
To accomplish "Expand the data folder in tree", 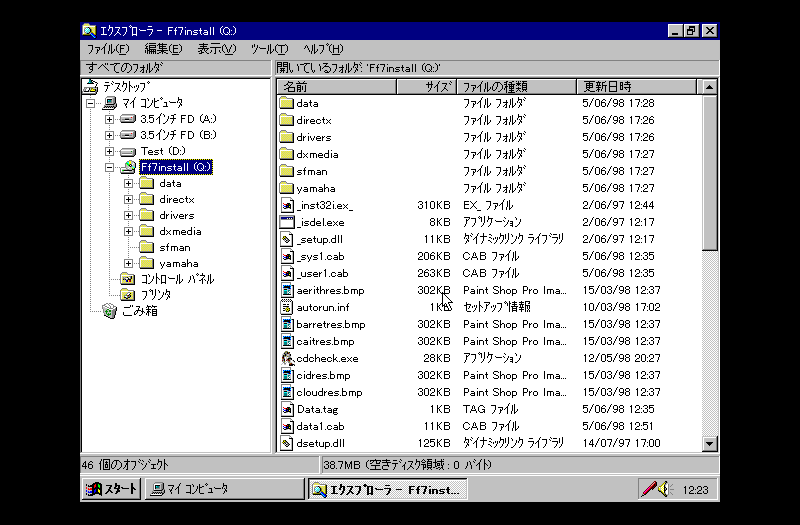I will click(129, 183).
